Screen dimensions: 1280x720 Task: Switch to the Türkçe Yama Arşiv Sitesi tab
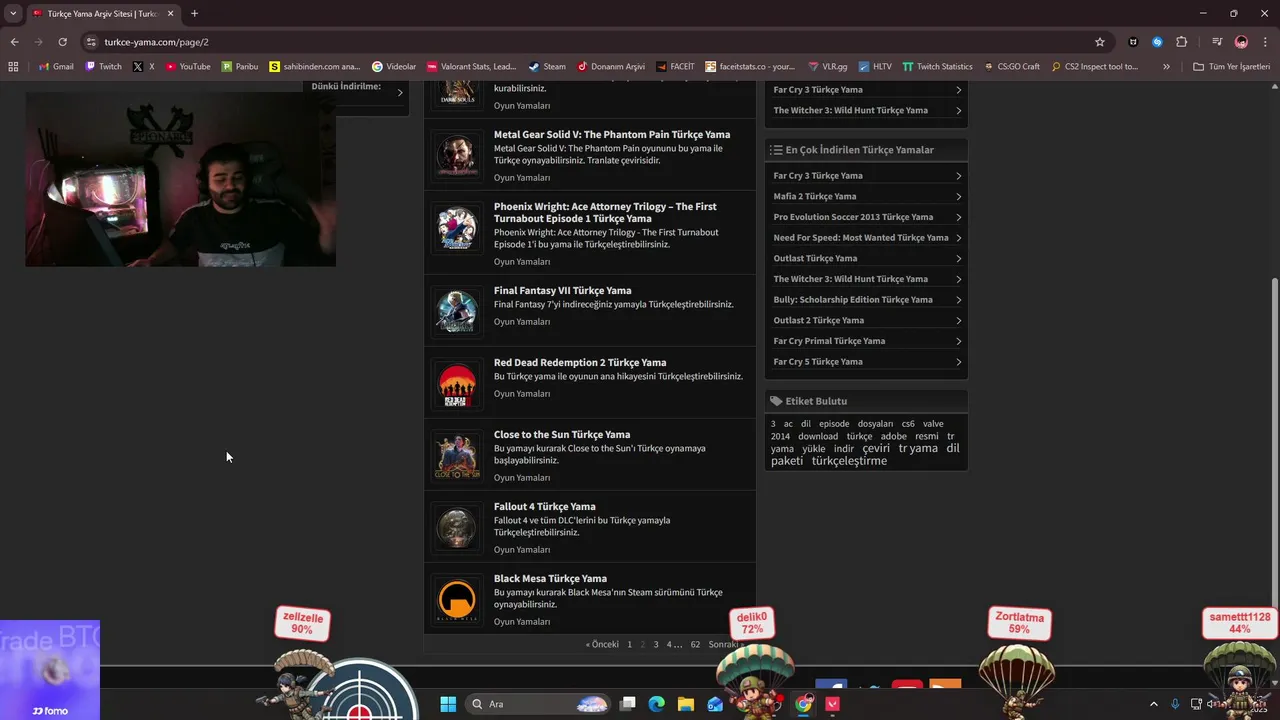(x=103, y=14)
